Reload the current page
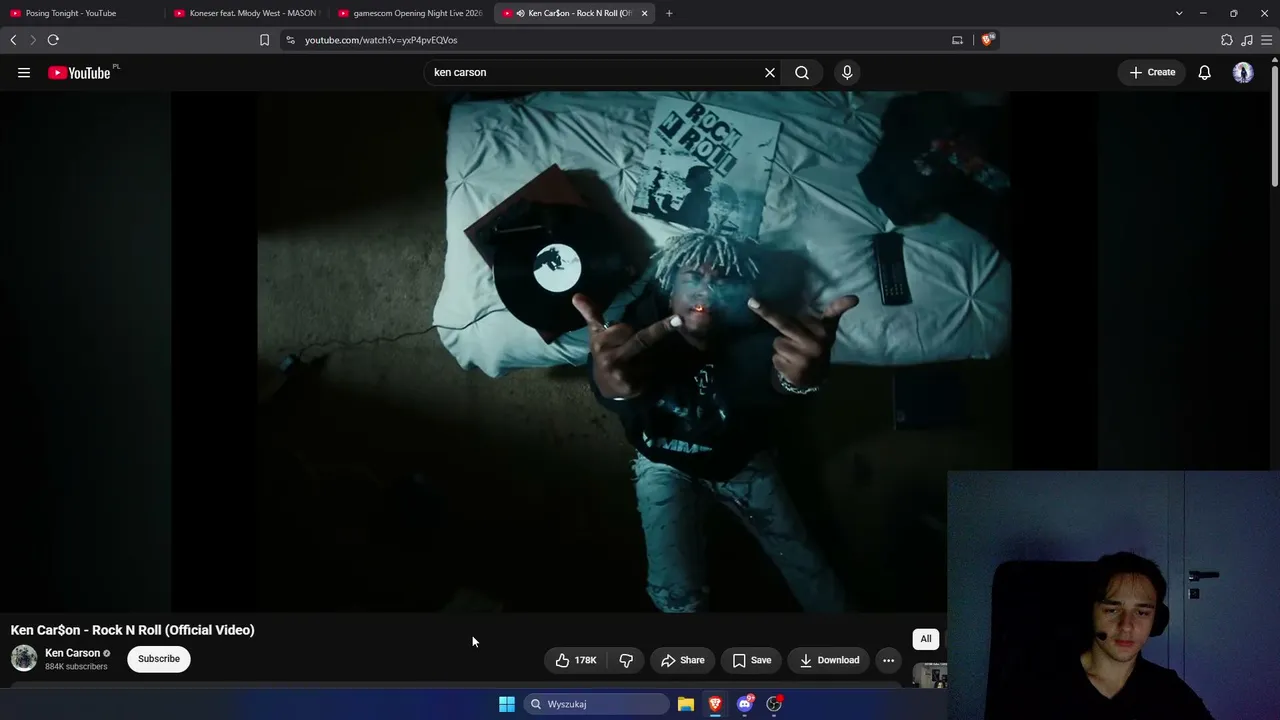 click(x=53, y=40)
